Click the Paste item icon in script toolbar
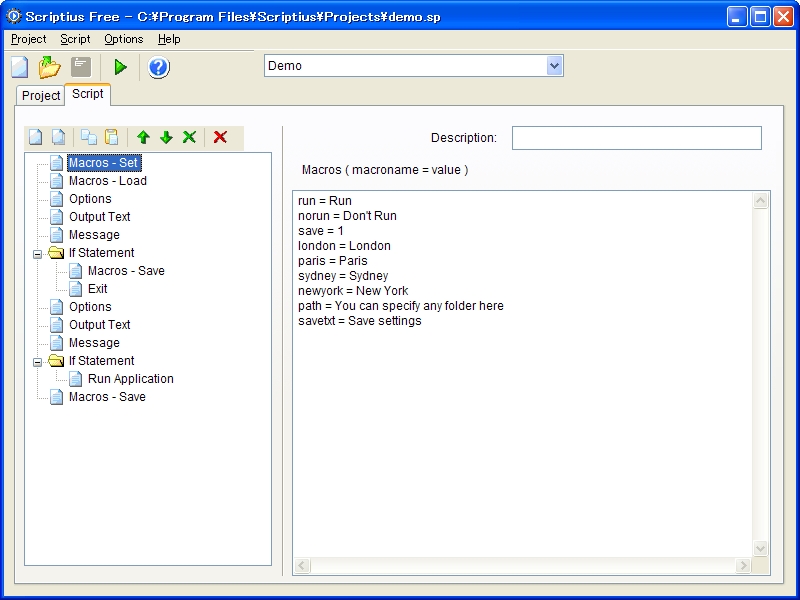This screenshot has width=800, height=600. [112, 137]
